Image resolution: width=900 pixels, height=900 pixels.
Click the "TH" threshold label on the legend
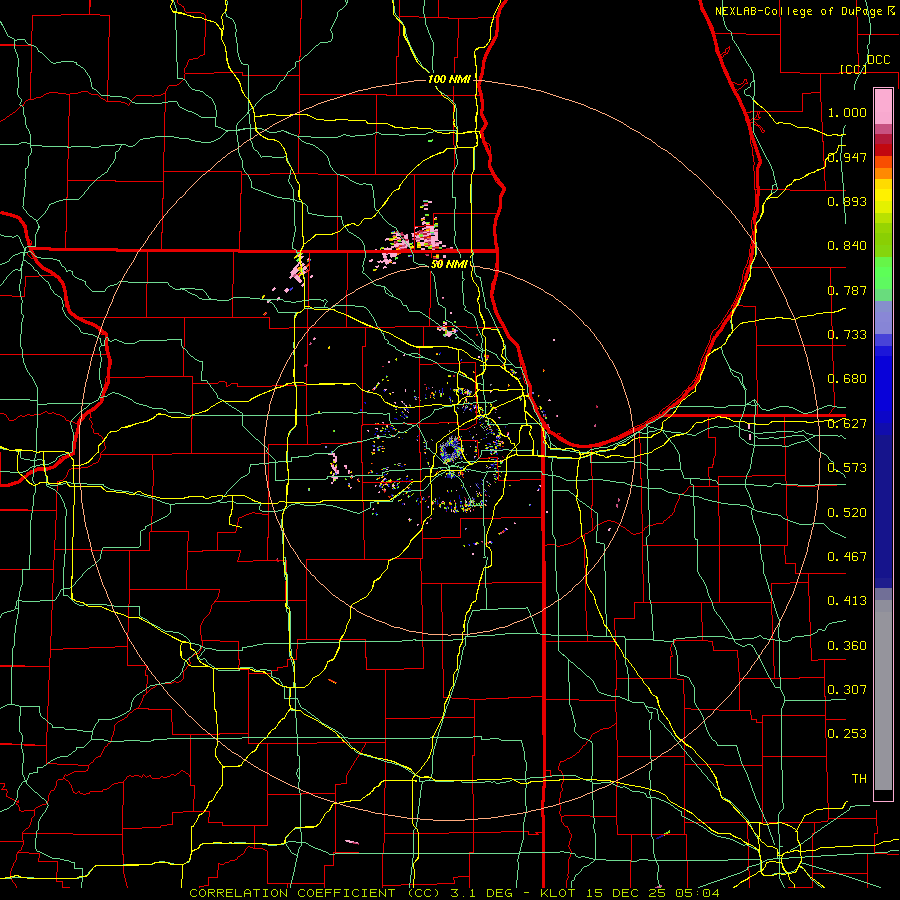coord(859,779)
